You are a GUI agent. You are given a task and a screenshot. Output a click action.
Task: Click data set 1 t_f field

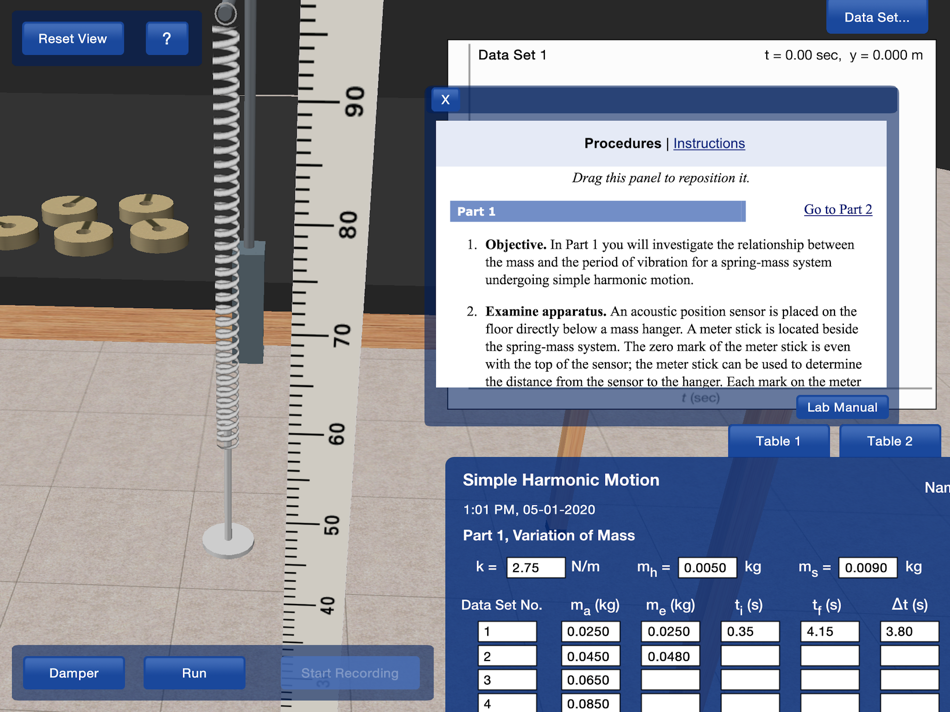point(829,631)
